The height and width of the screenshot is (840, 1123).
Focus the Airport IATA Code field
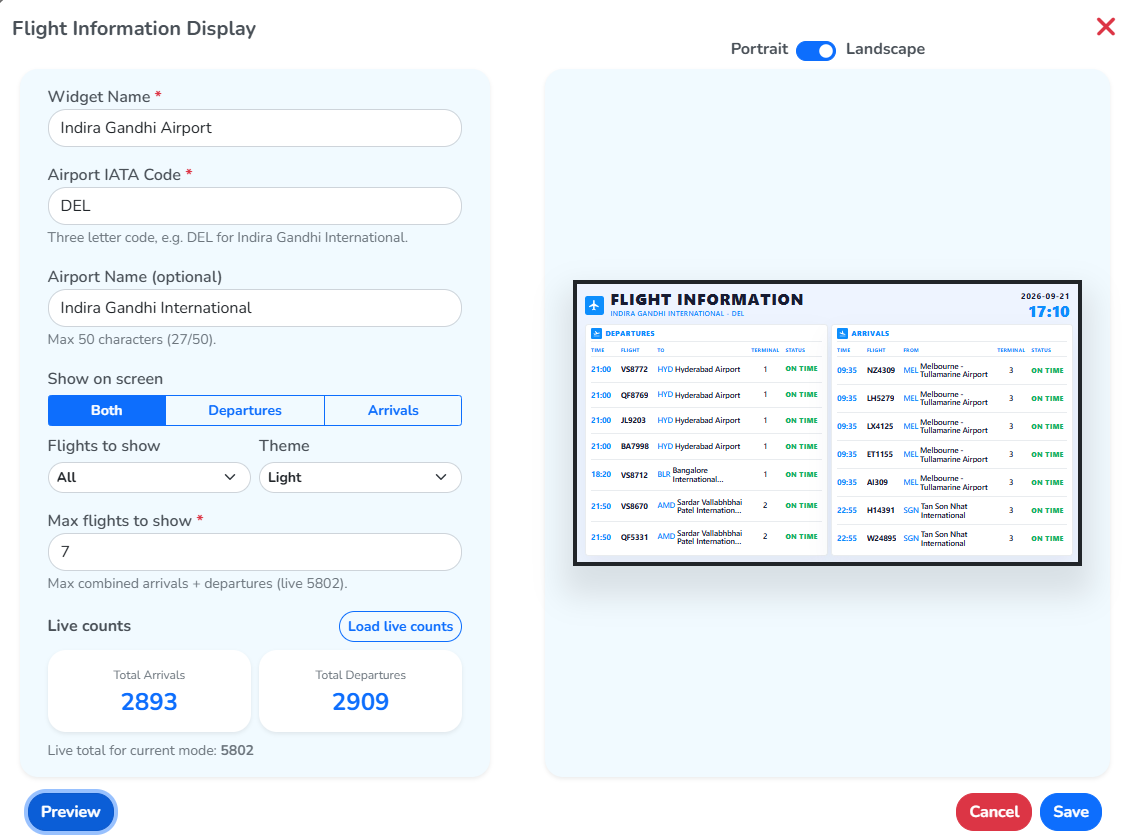255,206
